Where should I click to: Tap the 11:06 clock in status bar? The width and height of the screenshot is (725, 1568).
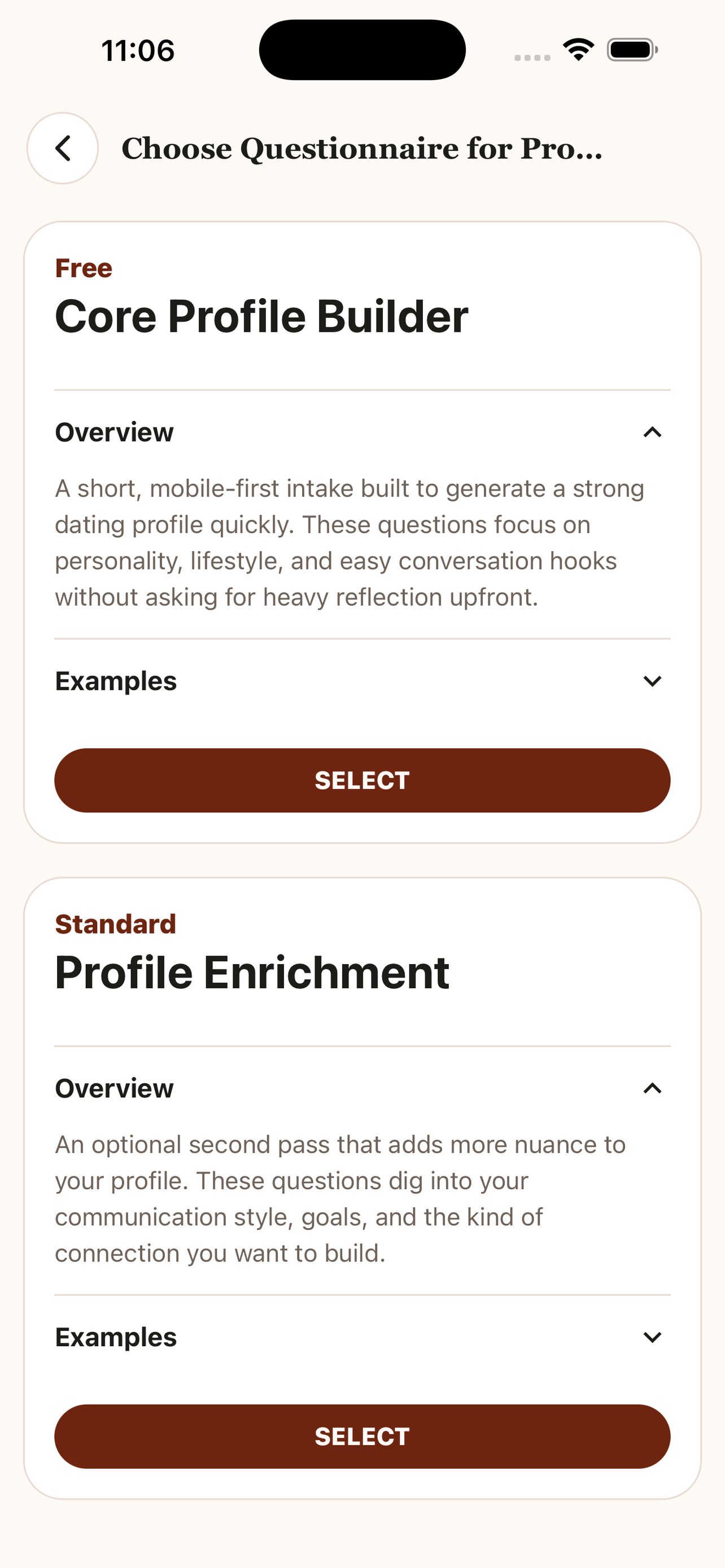click(x=138, y=51)
